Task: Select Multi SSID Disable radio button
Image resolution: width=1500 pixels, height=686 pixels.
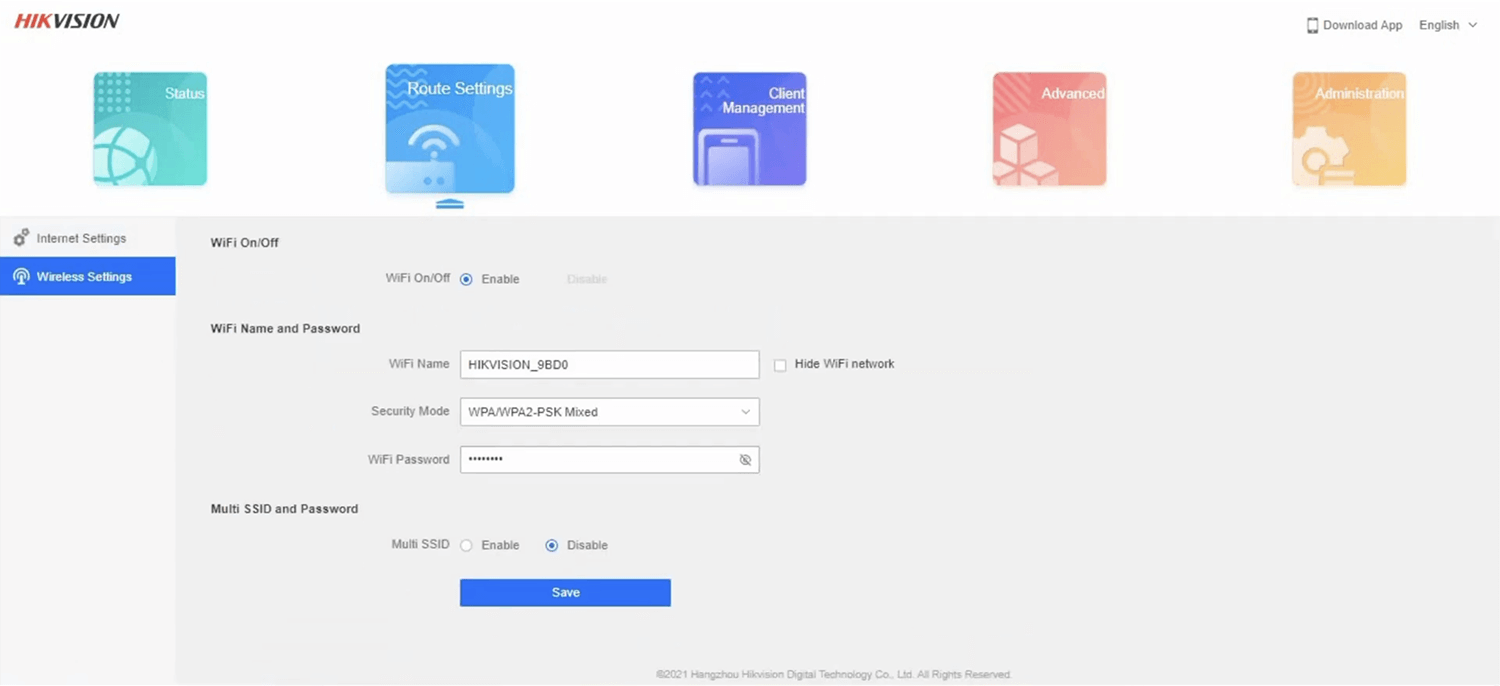Action: pos(552,546)
